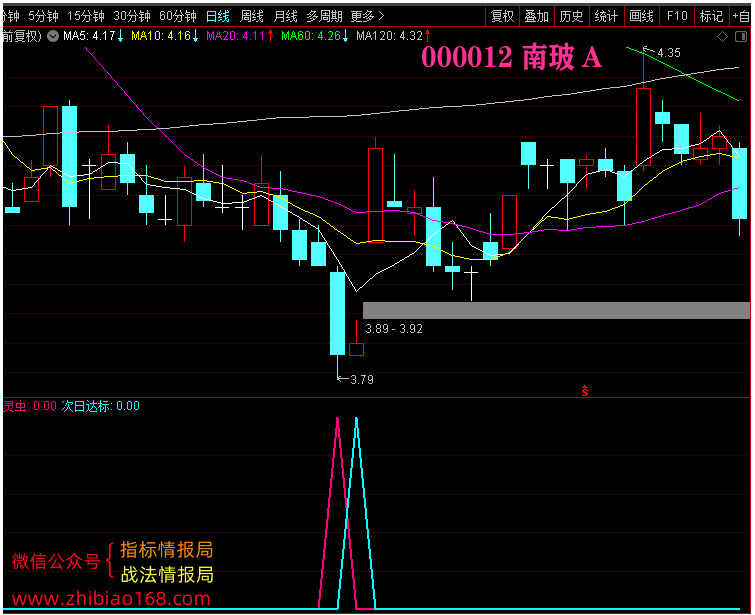
Task: Click the cyan 次日达标 spike in sub-chart
Action: [x=356, y=513]
